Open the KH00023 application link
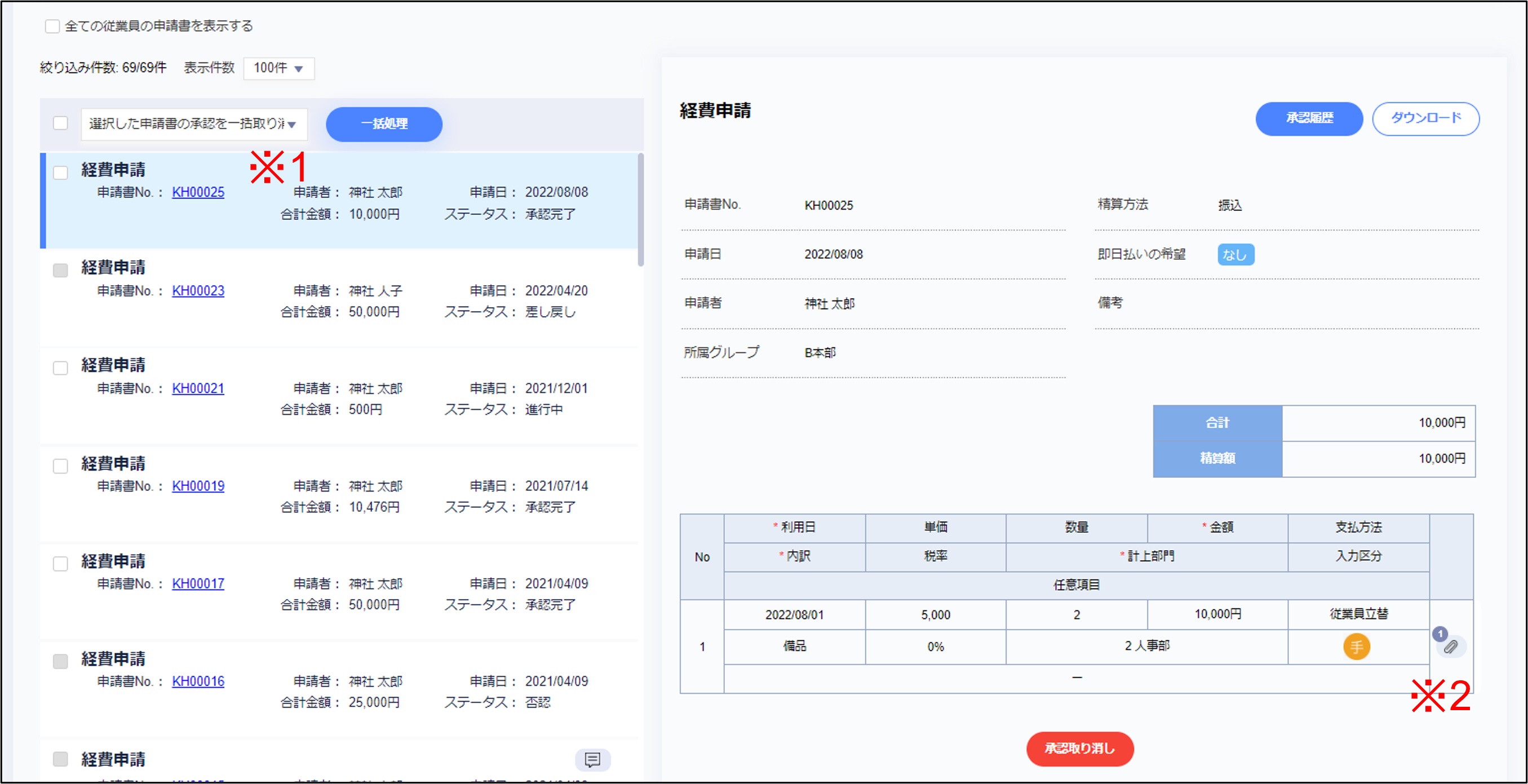Screen dimensions: 1528x784 tap(198, 291)
